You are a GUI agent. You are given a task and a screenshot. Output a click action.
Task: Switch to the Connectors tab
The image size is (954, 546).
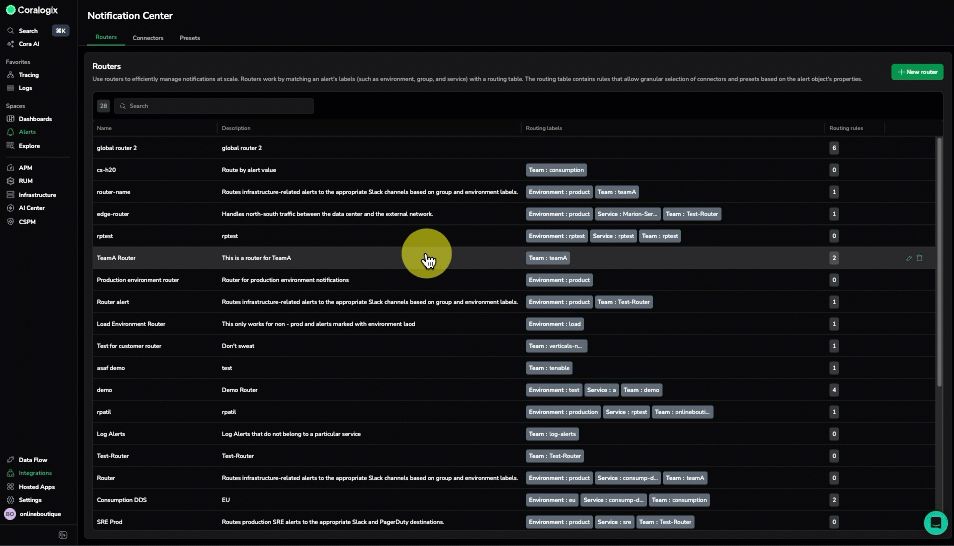[x=148, y=38]
